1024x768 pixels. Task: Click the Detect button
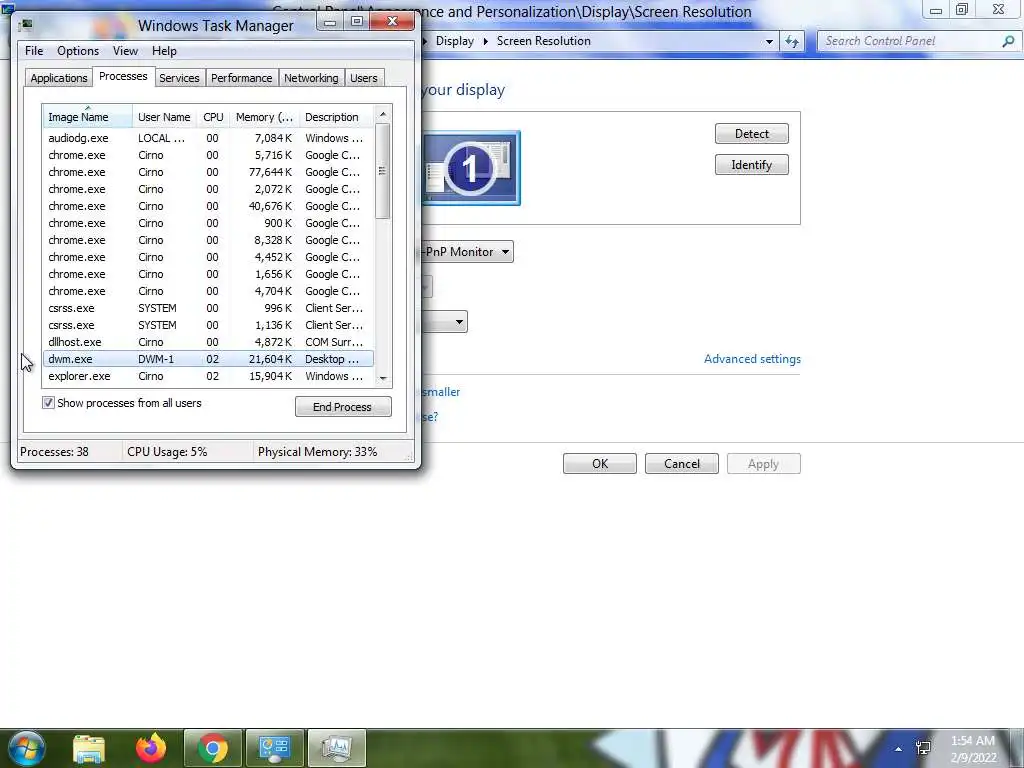pos(752,134)
